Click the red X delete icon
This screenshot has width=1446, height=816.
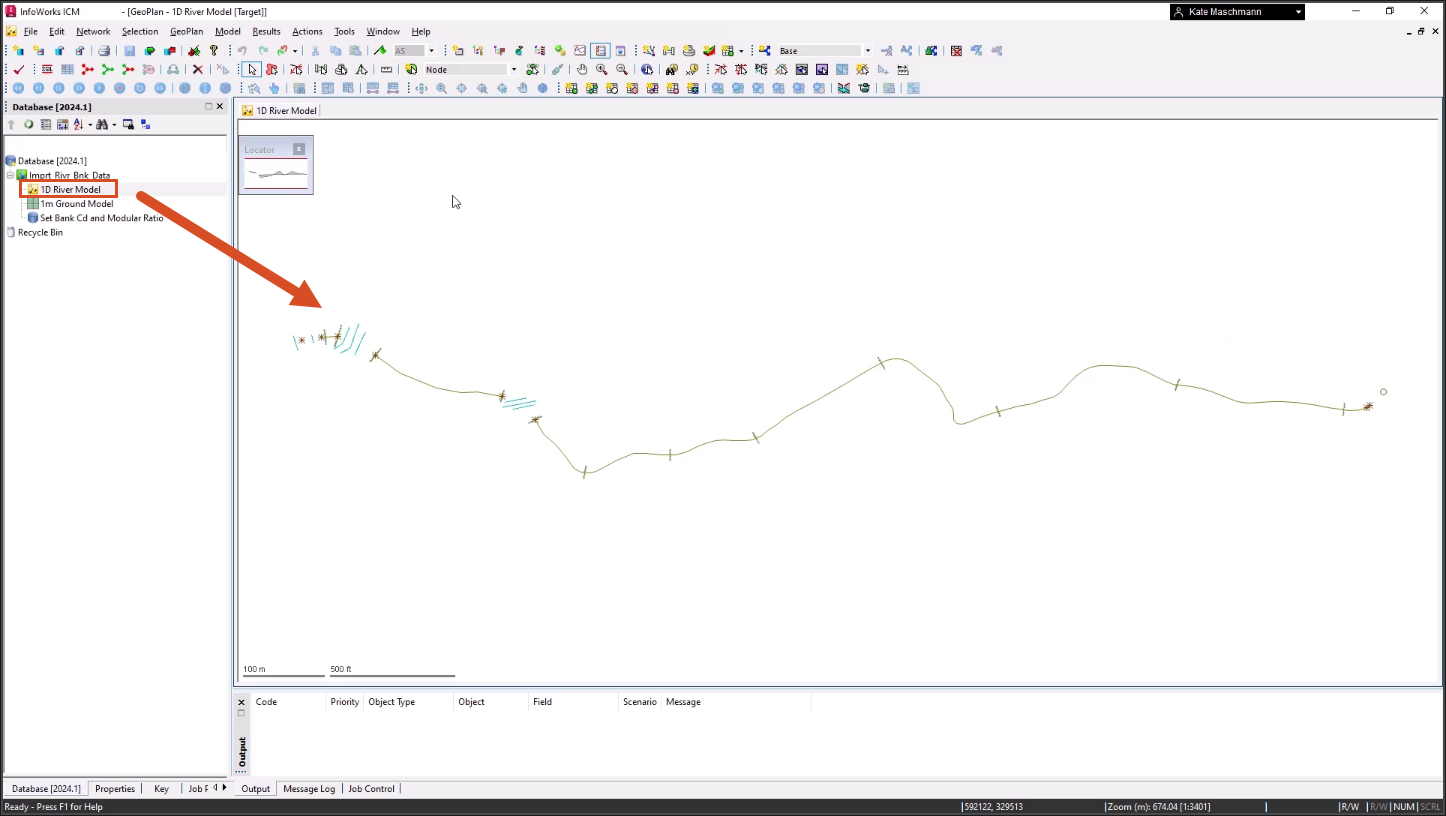coord(197,70)
